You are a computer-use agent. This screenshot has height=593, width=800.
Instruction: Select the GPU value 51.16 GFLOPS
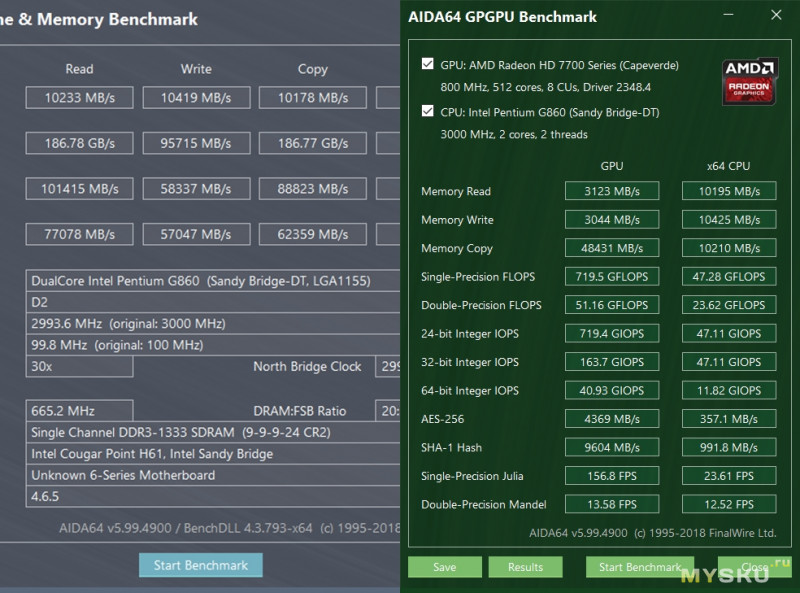click(x=612, y=305)
